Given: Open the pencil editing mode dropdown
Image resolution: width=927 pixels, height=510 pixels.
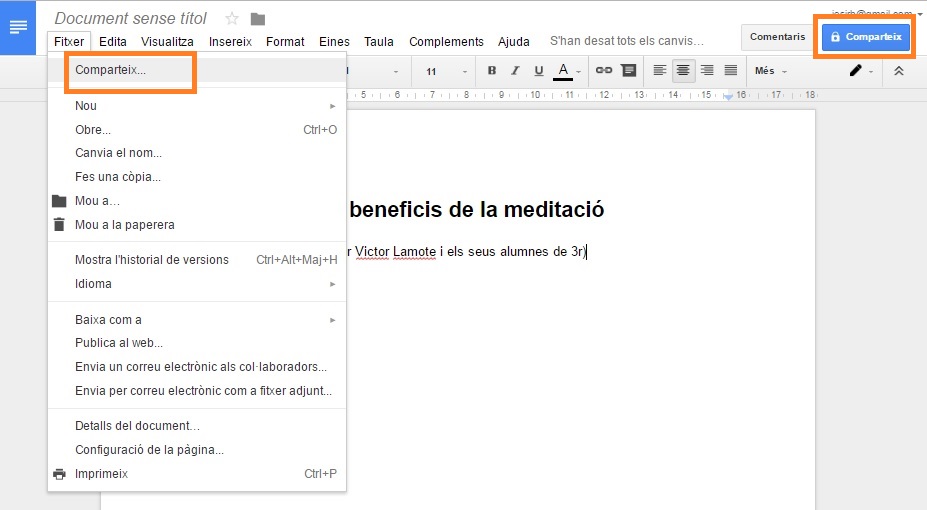Looking at the screenshot, I should (x=860, y=71).
